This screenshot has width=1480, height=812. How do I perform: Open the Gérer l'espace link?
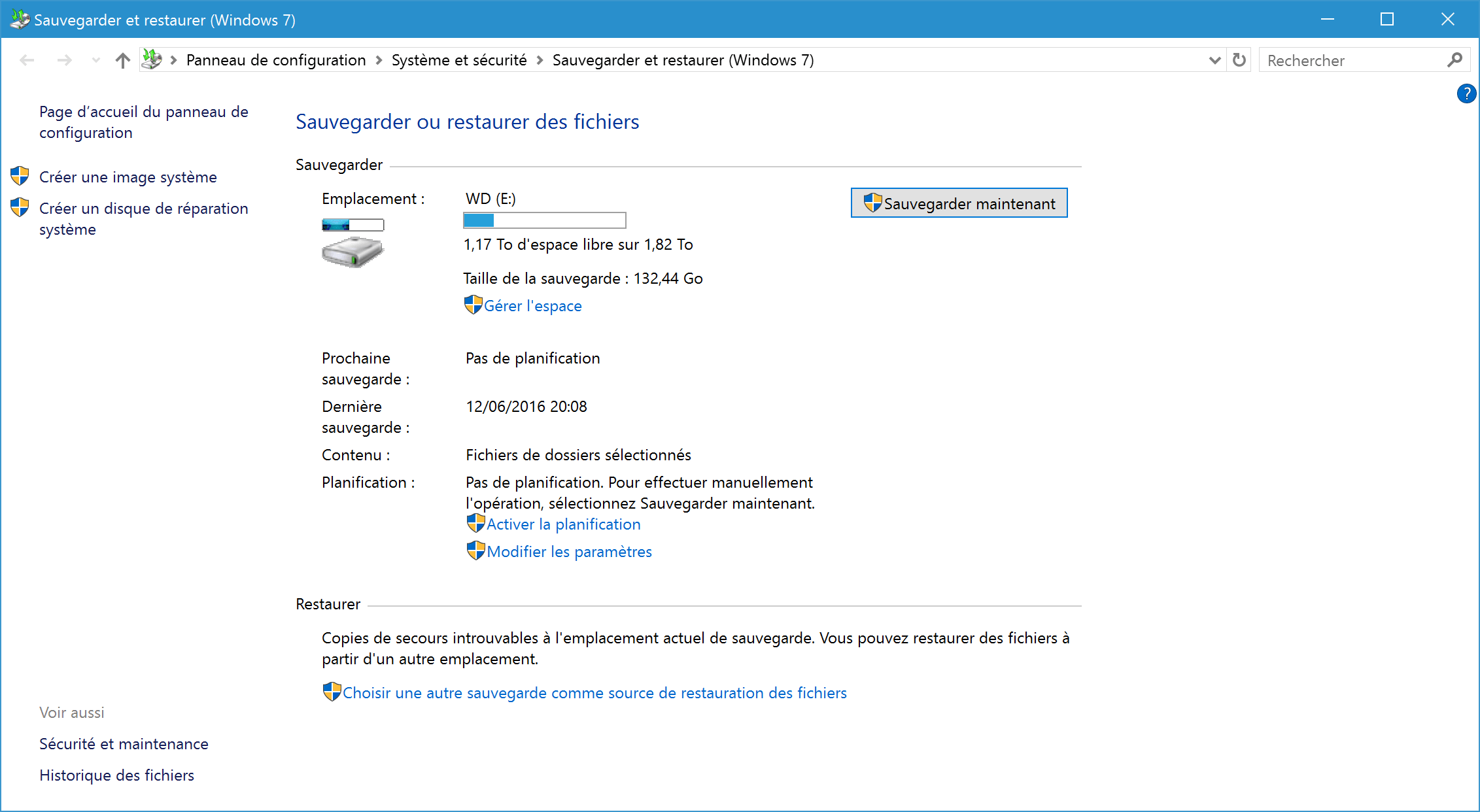point(532,306)
